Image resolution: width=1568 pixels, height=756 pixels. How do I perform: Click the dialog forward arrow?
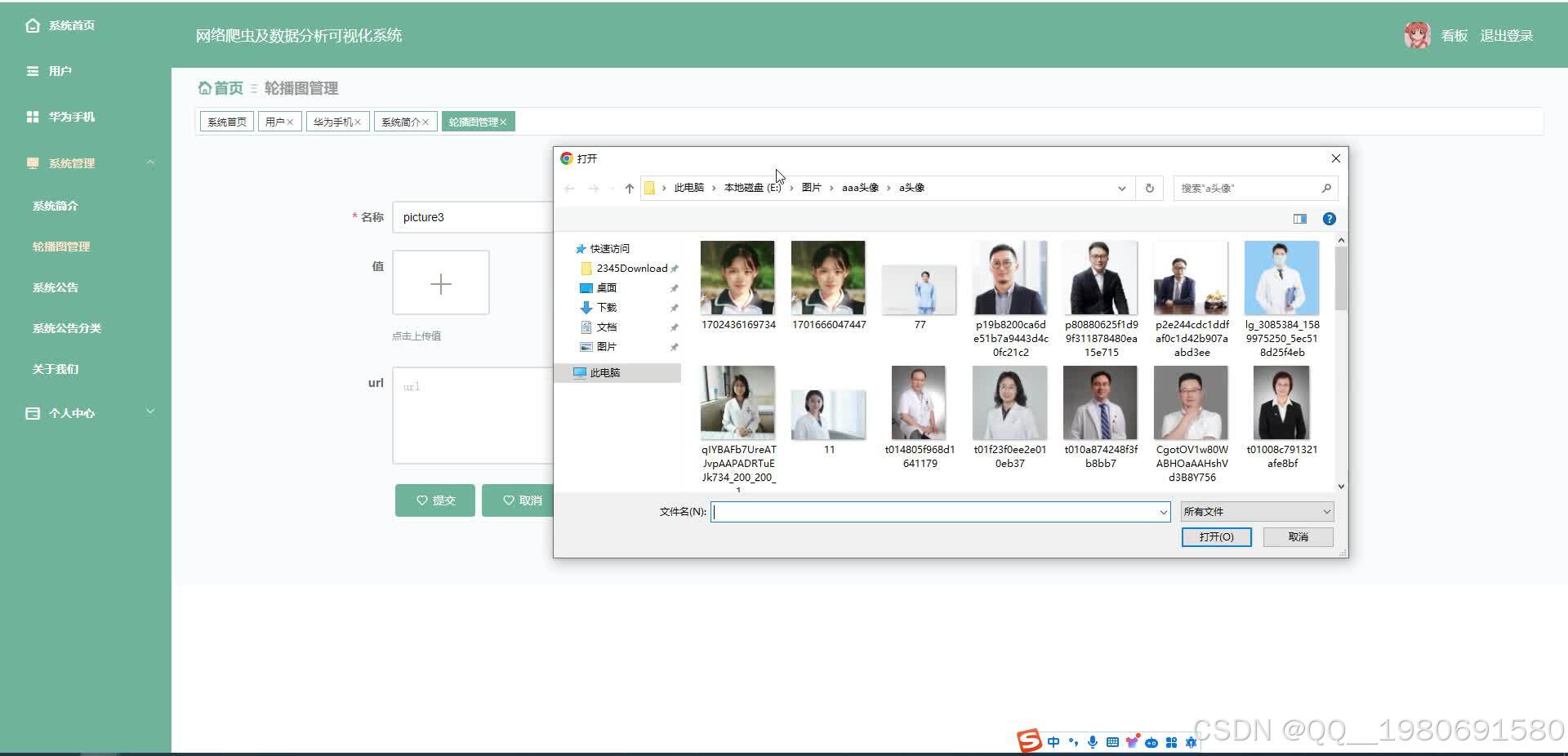(594, 188)
